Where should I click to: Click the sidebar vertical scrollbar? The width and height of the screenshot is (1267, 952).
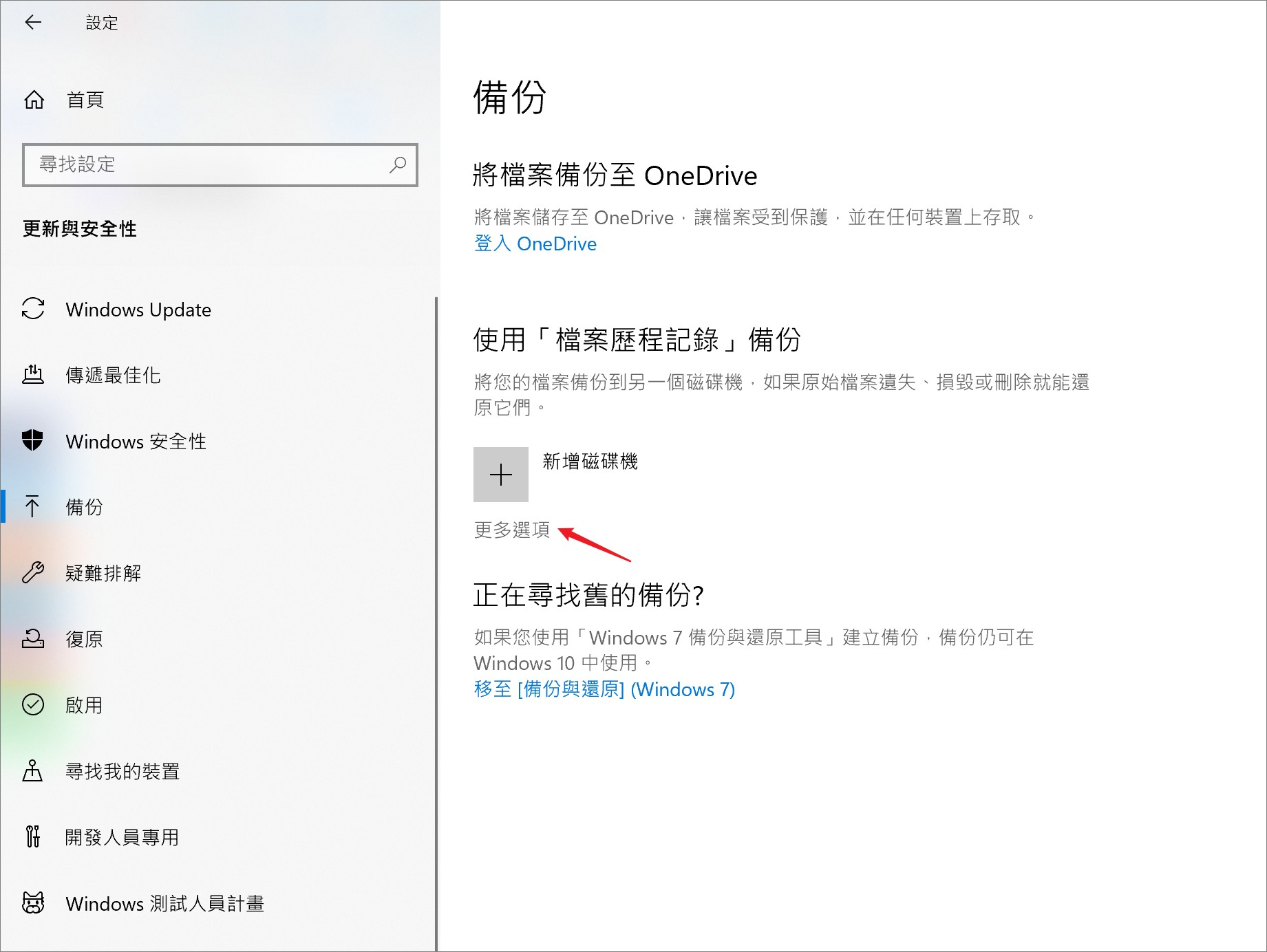pos(436,619)
